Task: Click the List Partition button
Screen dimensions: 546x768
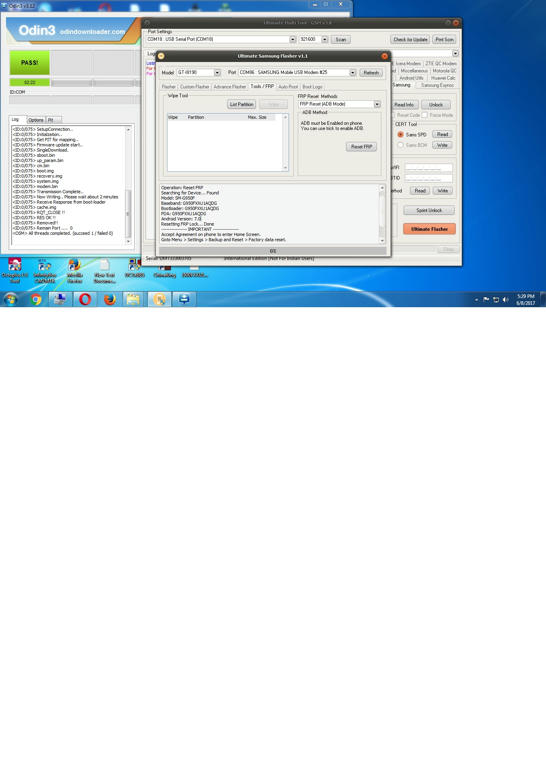Action: 241,104
